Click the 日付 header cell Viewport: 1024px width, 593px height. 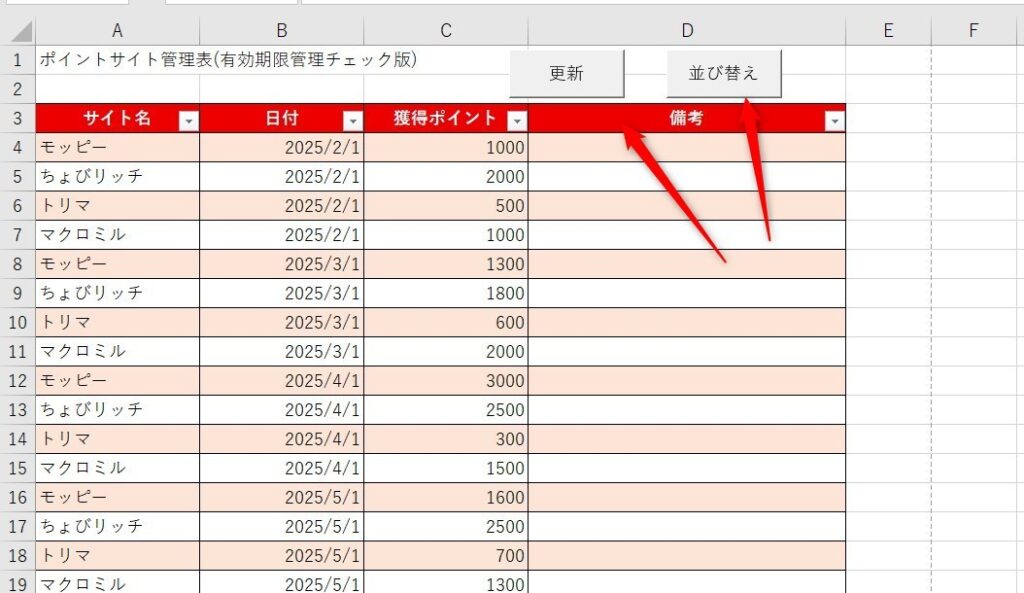[281, 118]
